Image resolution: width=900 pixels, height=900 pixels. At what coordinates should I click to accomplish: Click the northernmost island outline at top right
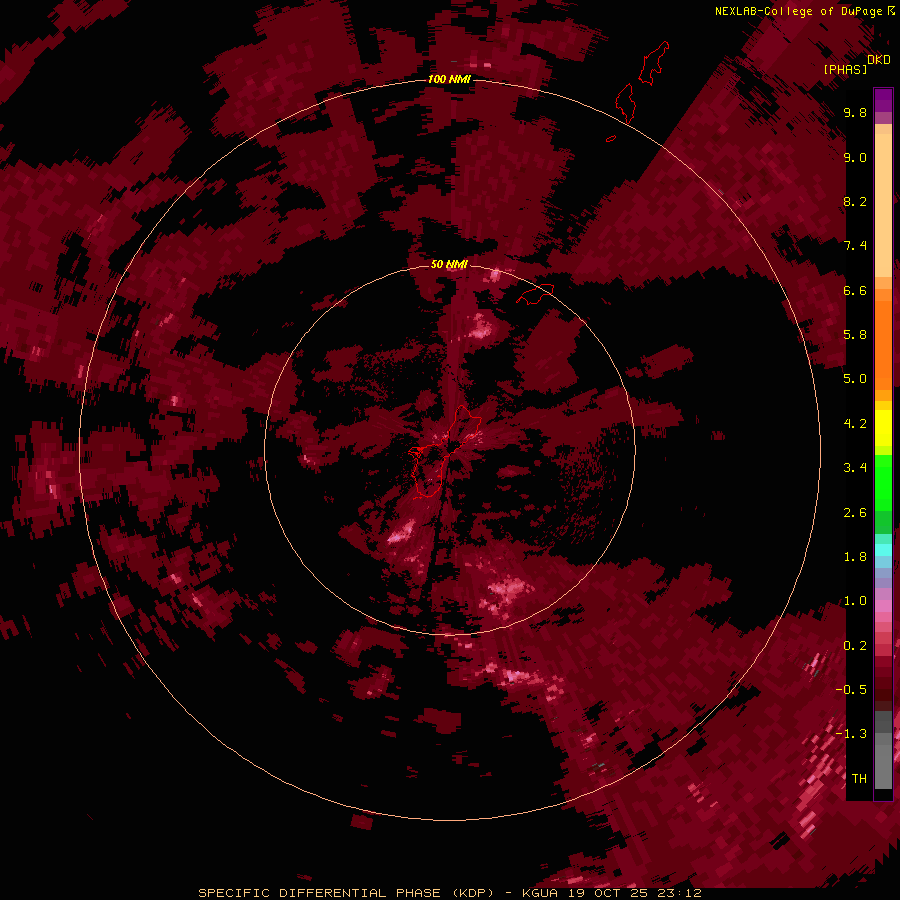(x=654, y=63)
